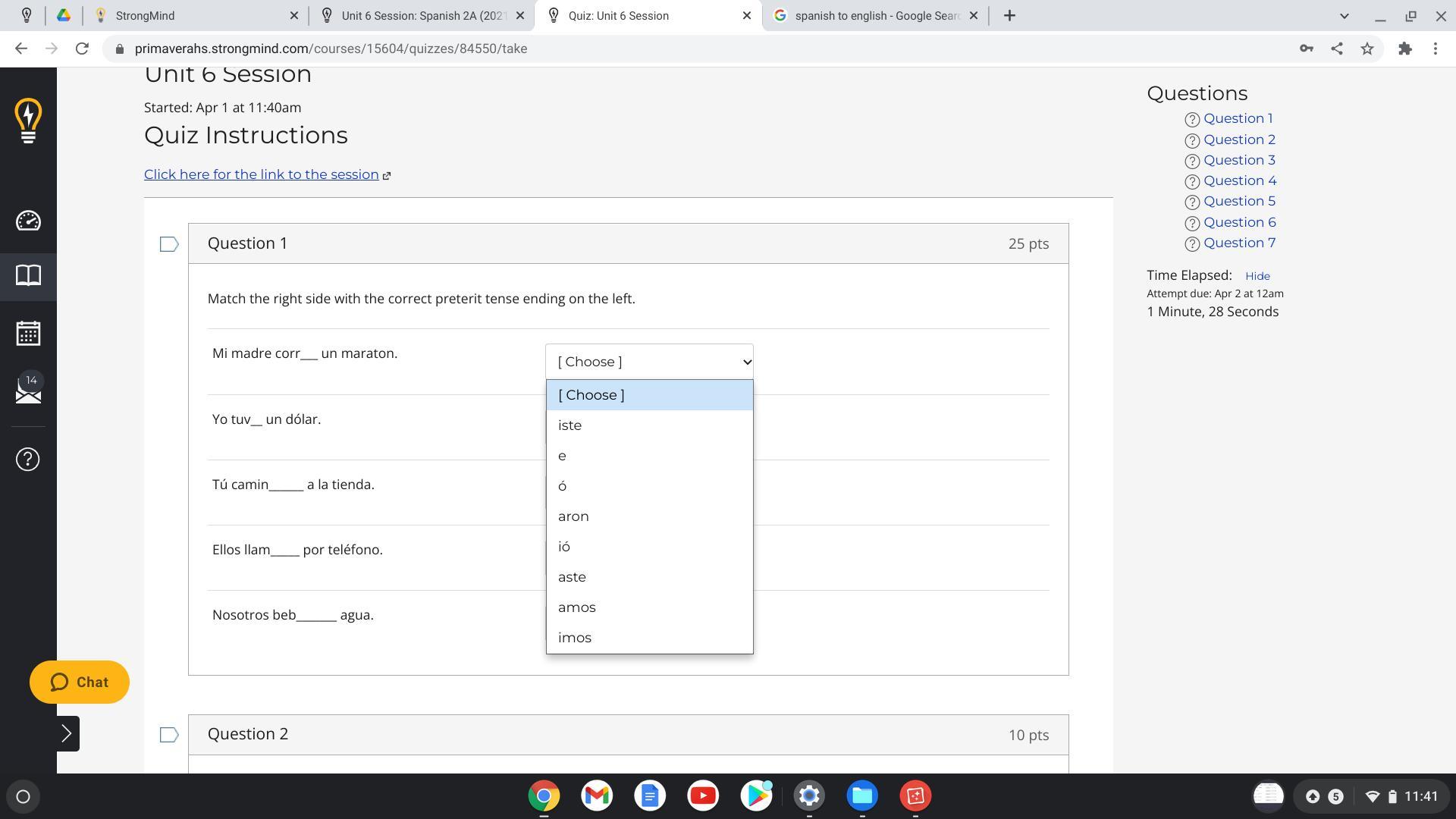Select 'ió' from the dropdown list
The height and width of the screenshot is (819, 1456).
point(564,547)
